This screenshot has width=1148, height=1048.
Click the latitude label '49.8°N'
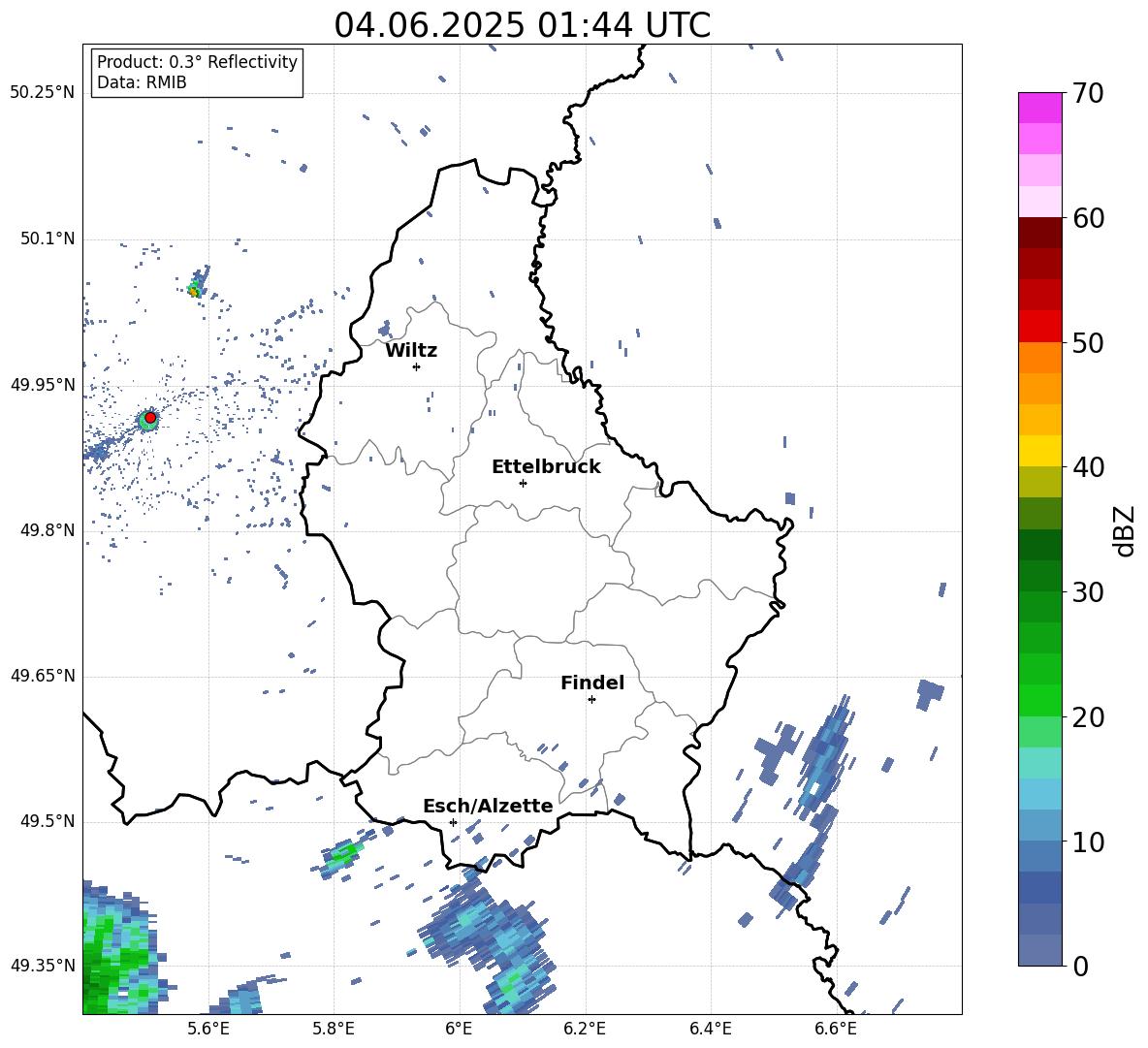(47, 530)
